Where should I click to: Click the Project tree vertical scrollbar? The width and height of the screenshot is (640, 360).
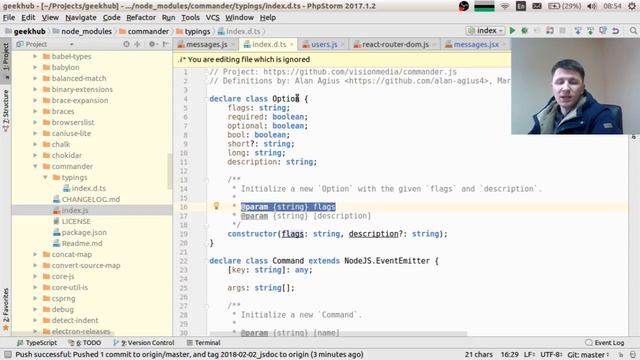pos(170,171)
